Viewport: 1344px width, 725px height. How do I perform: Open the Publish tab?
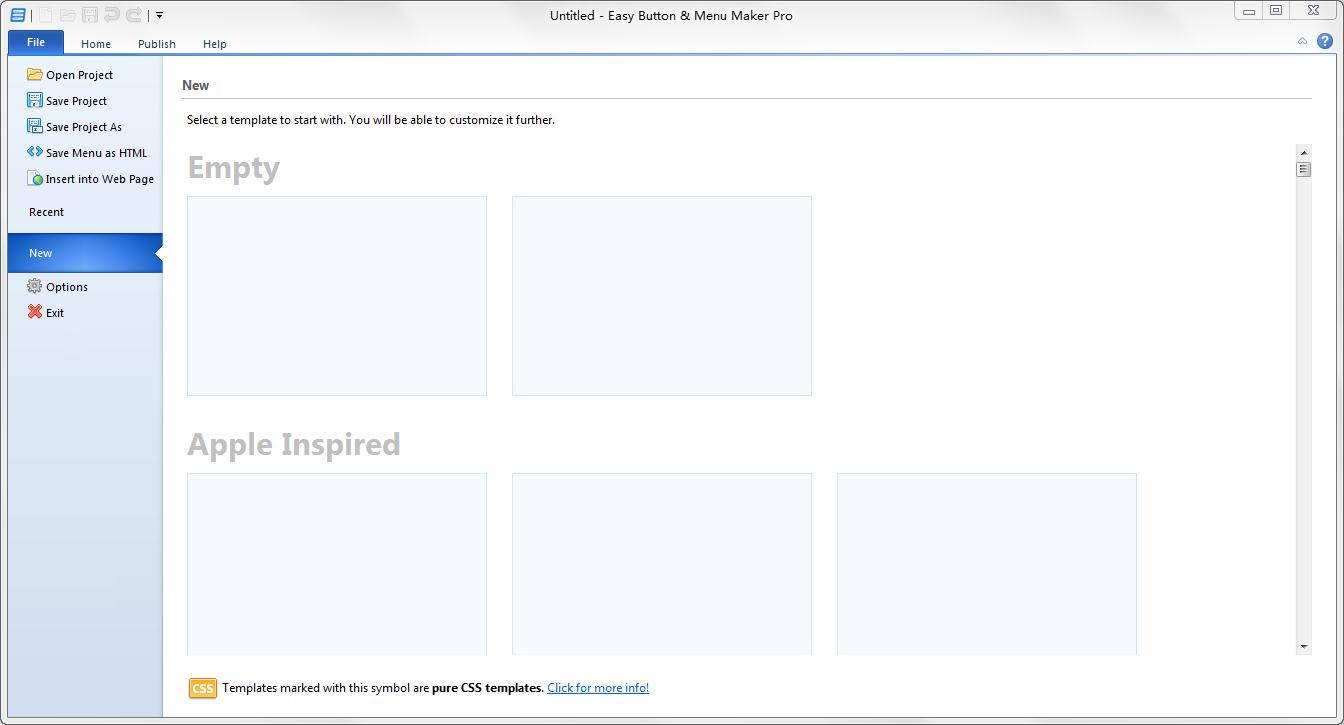pos(157,44)
